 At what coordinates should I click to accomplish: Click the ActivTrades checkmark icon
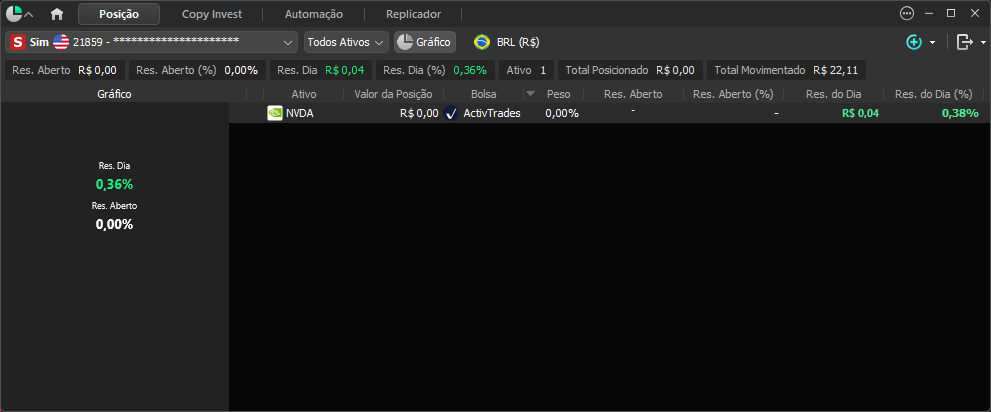click(451, 113)
